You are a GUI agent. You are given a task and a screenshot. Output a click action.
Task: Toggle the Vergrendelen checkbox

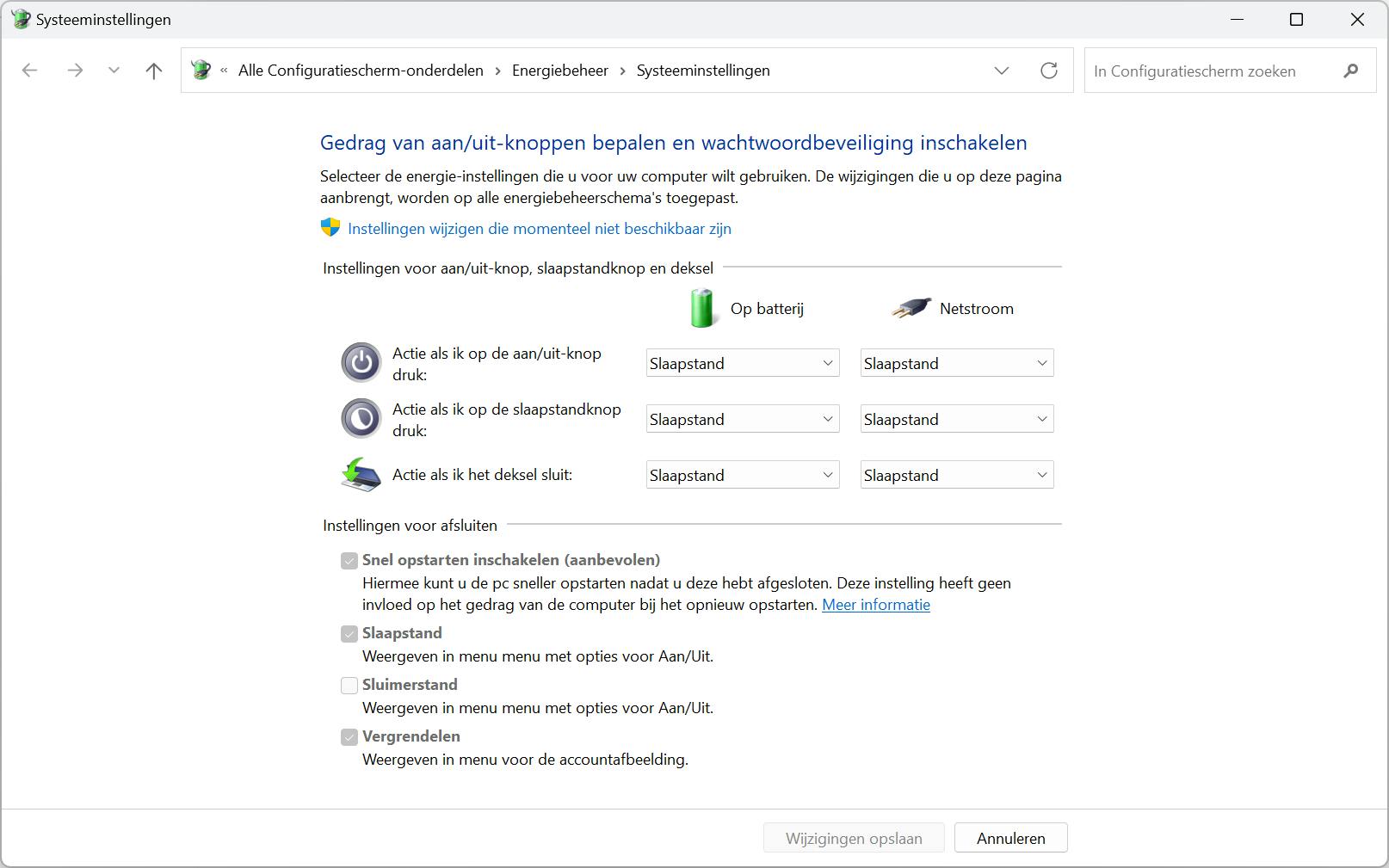tap(349, 737)
